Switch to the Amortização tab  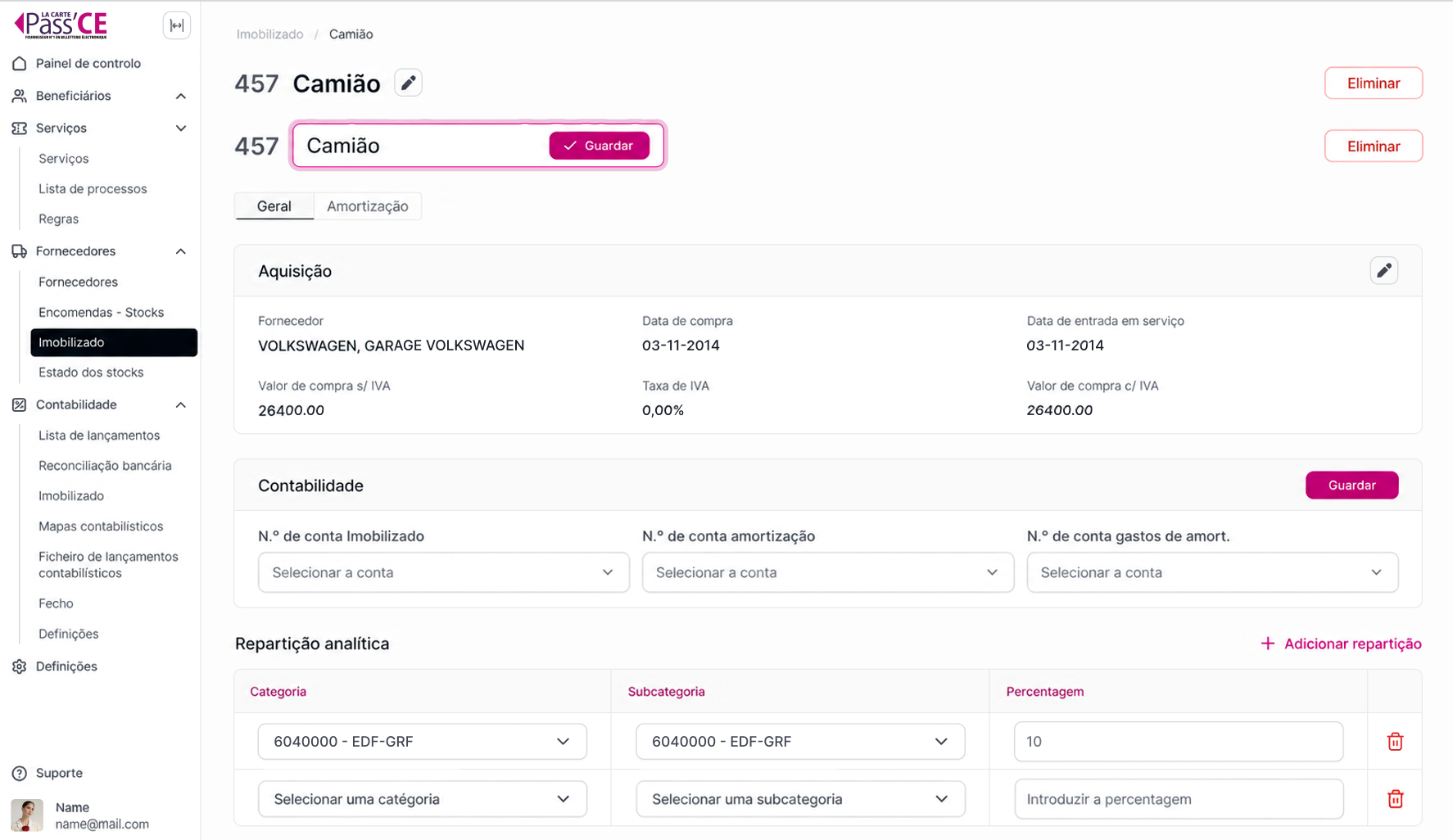pos(367,206)
